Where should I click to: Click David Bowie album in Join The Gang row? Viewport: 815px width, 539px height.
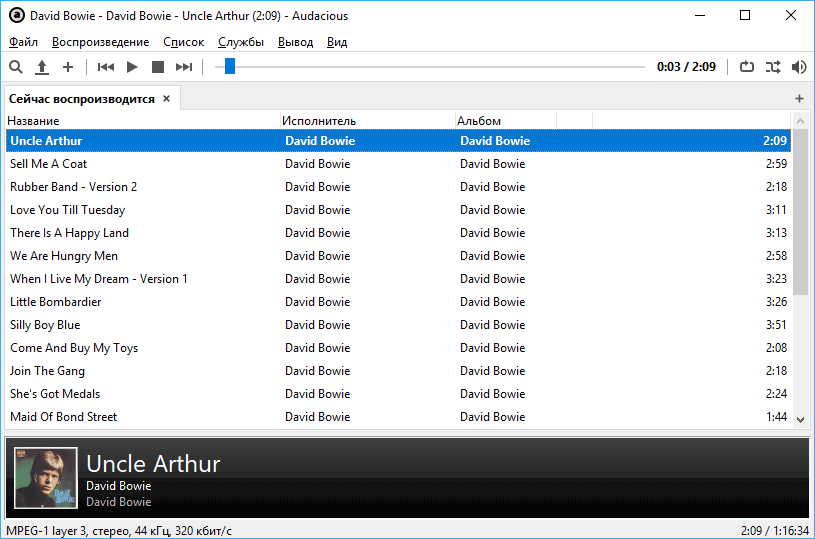492,371
